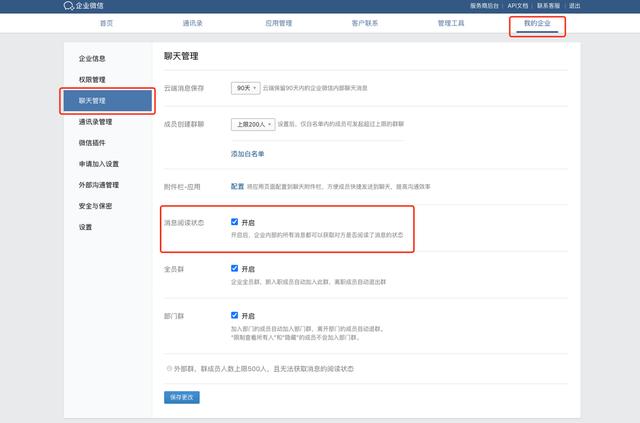640x423 pixels.
Task: Select 权限管理 in the sidebar
Action: pos(92,79)
